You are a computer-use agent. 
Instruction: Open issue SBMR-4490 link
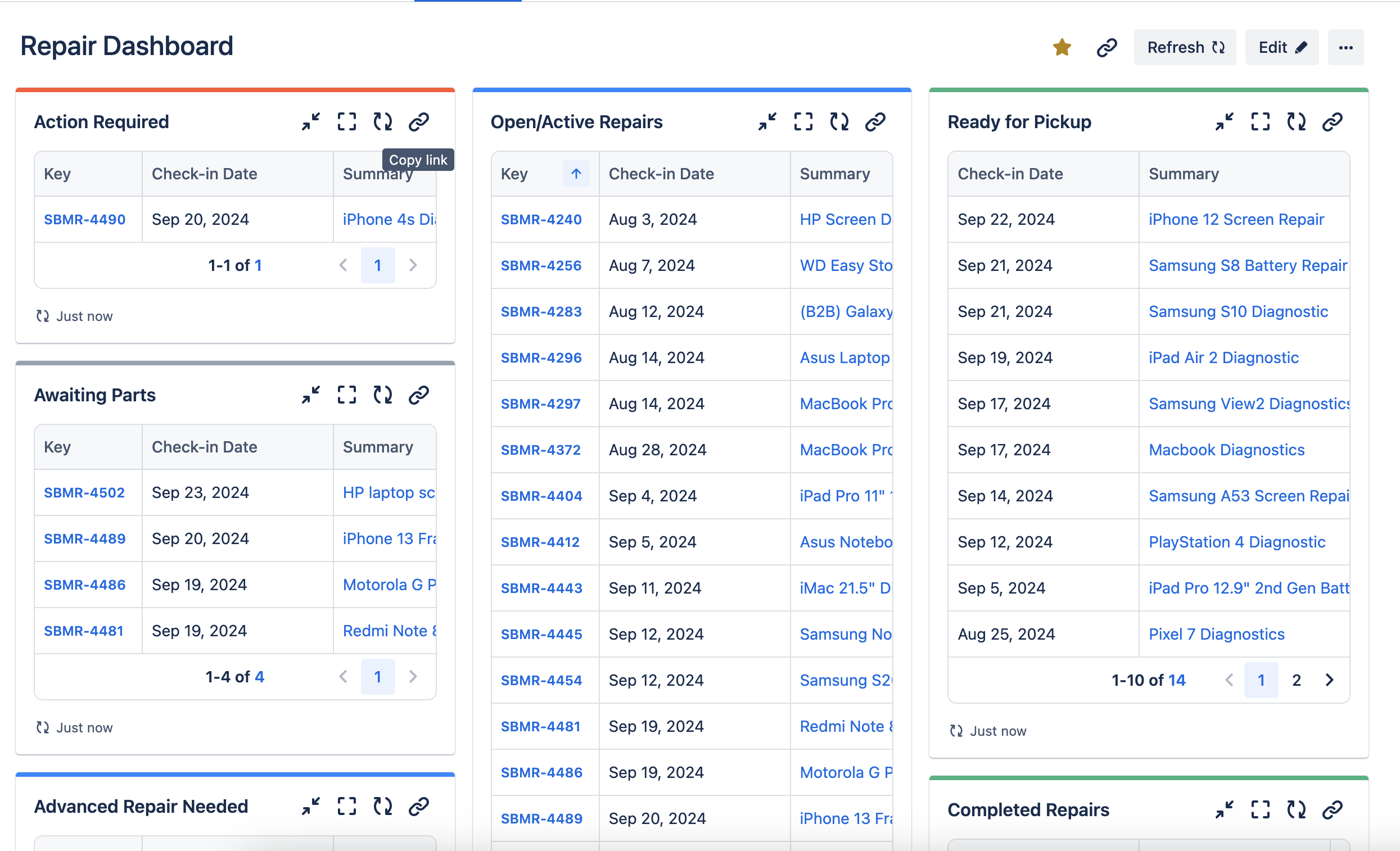(85, 219)
